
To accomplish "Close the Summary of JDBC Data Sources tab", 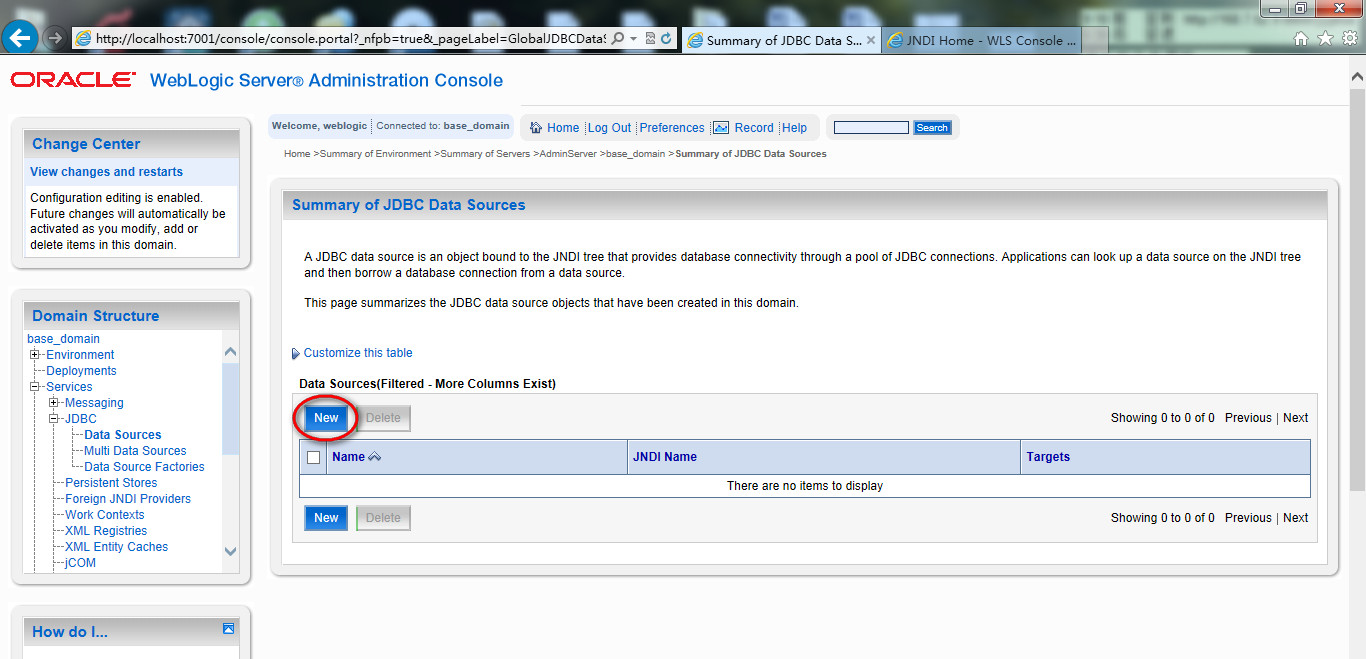I will [871, 40].
